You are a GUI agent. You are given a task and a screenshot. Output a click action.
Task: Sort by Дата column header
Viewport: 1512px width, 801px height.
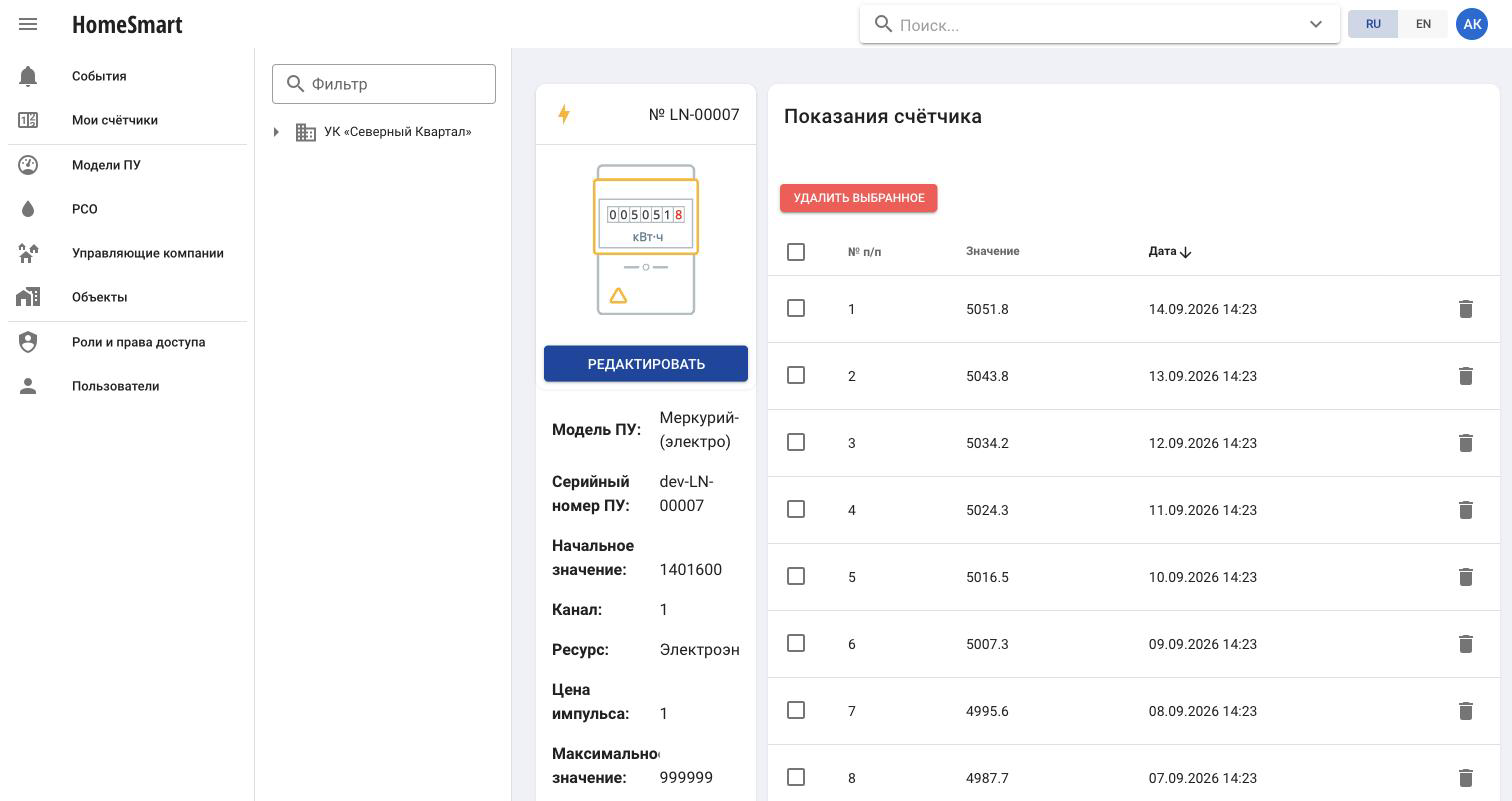(x=1170, y=251)
